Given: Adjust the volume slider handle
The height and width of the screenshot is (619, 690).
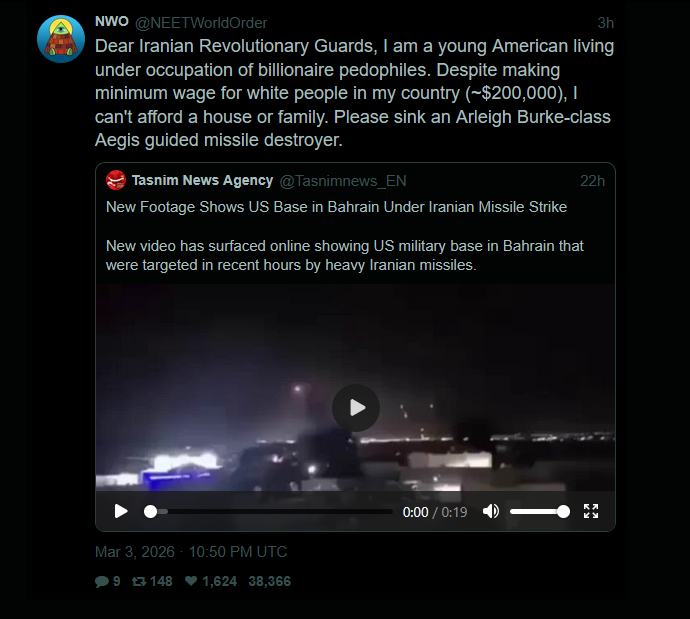Looking at the screenshot, I should [563, 512].
